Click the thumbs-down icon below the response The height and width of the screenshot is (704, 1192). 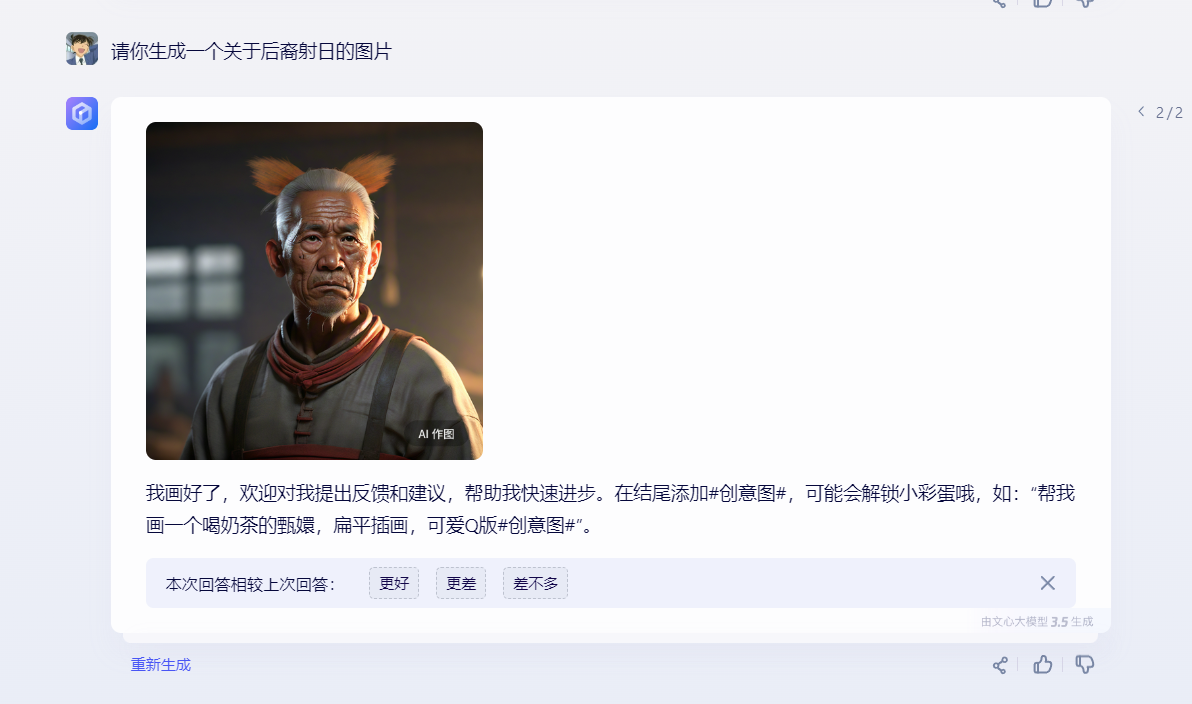[x=1085, y=664]
